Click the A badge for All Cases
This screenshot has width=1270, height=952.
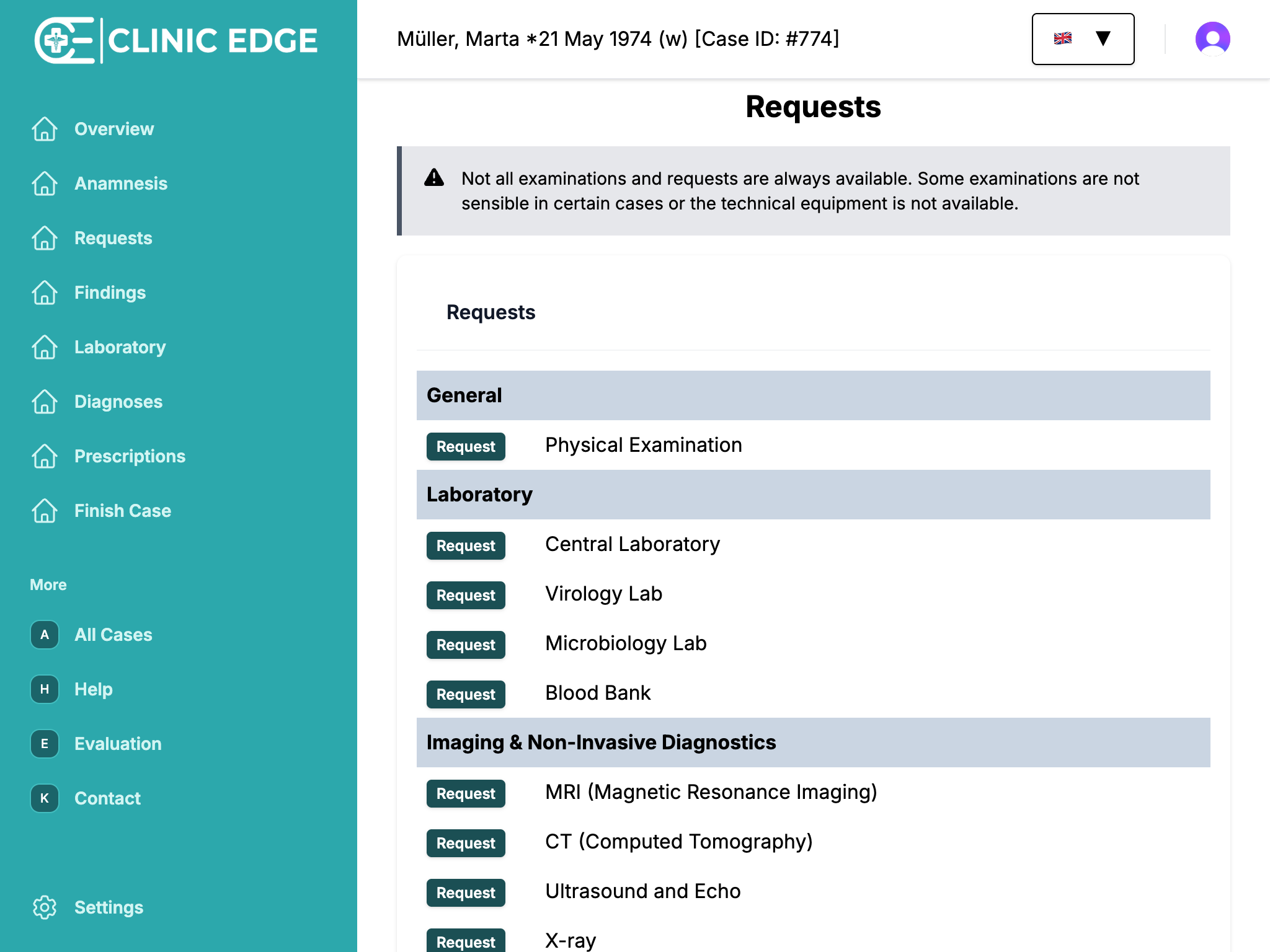coord(45,635)
